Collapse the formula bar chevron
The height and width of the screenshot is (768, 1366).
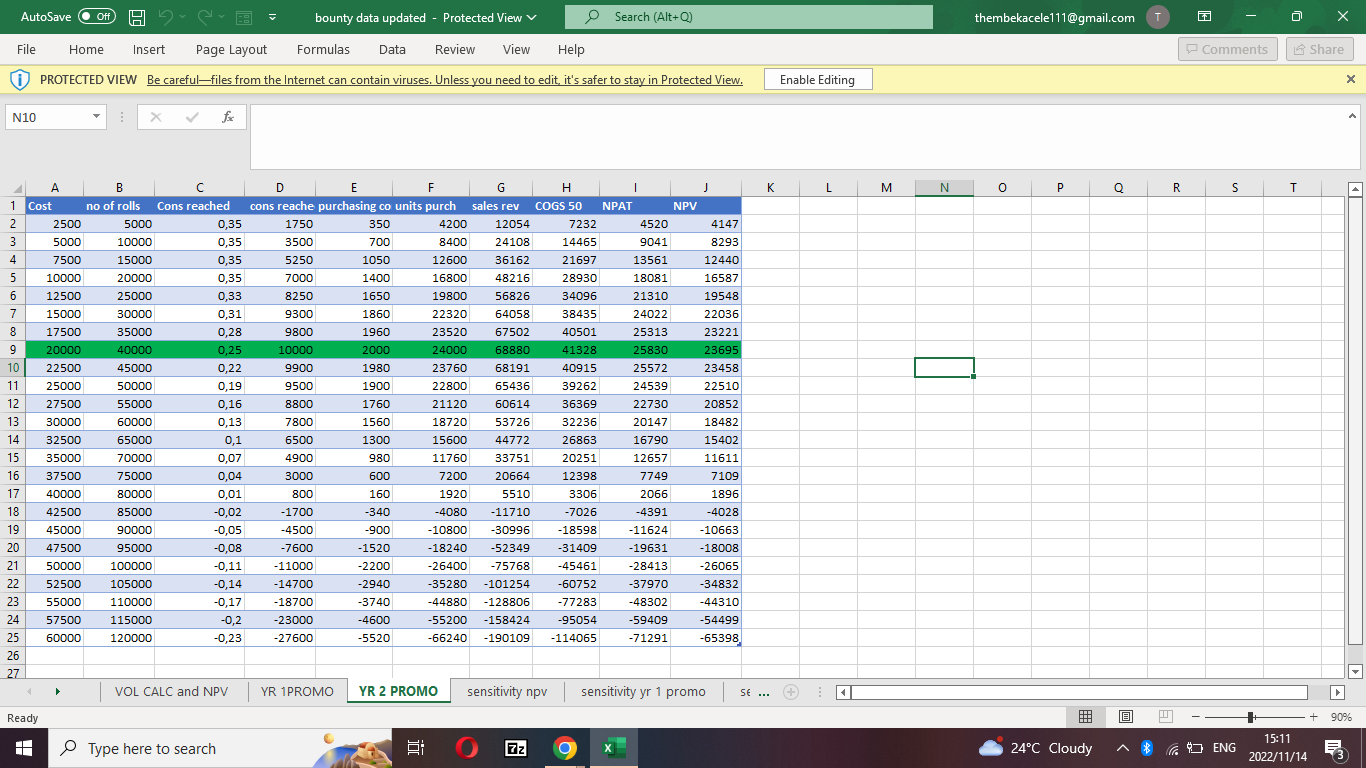click(x=1352, y=115)
